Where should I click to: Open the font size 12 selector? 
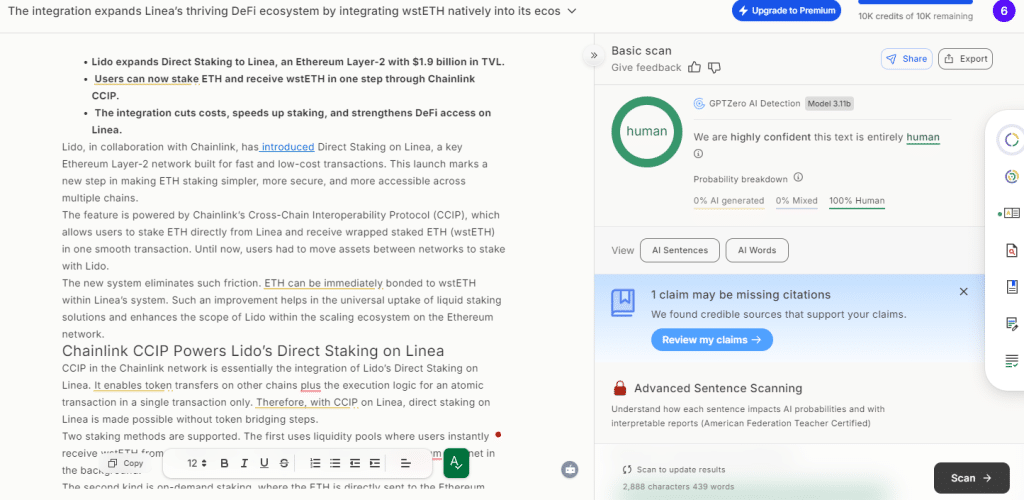197,463
